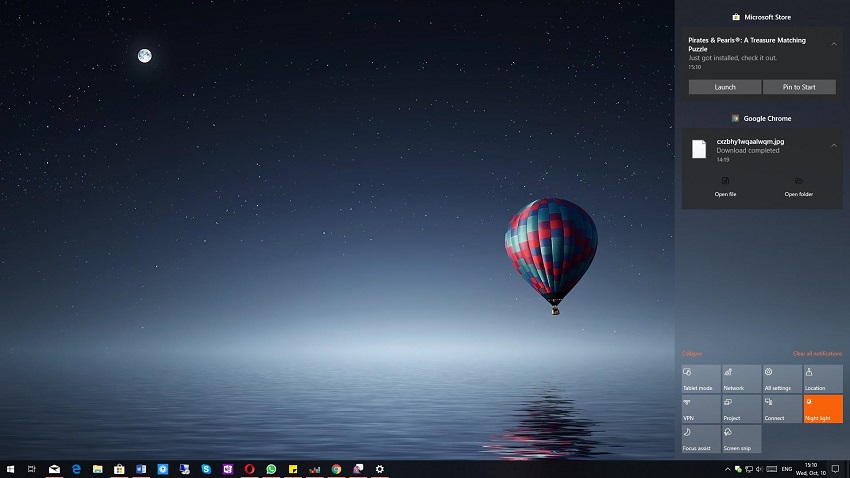Screen dimensions: 850x478
Task: Open OneNote from the taskbar
Action: [x=228, y=469]
